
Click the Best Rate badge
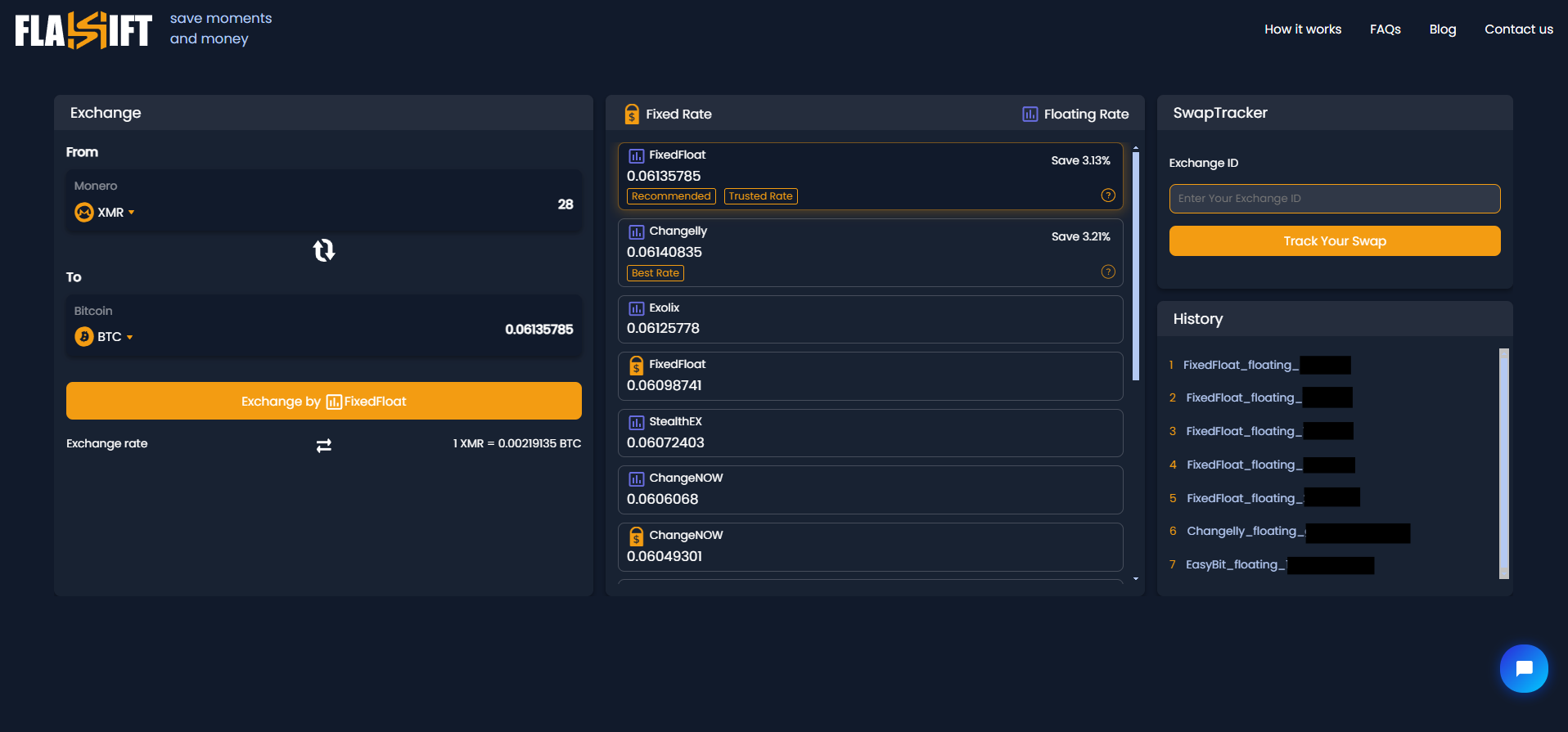[x=656, y=273]
